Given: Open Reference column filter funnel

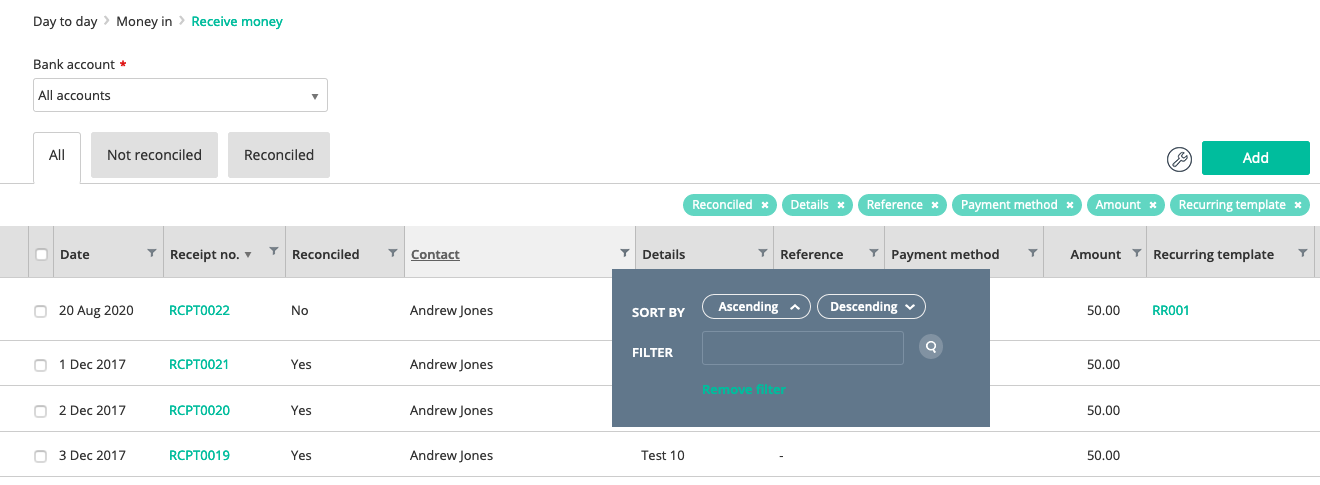Looking at the screenshot, I should click(x=873, y=253).
